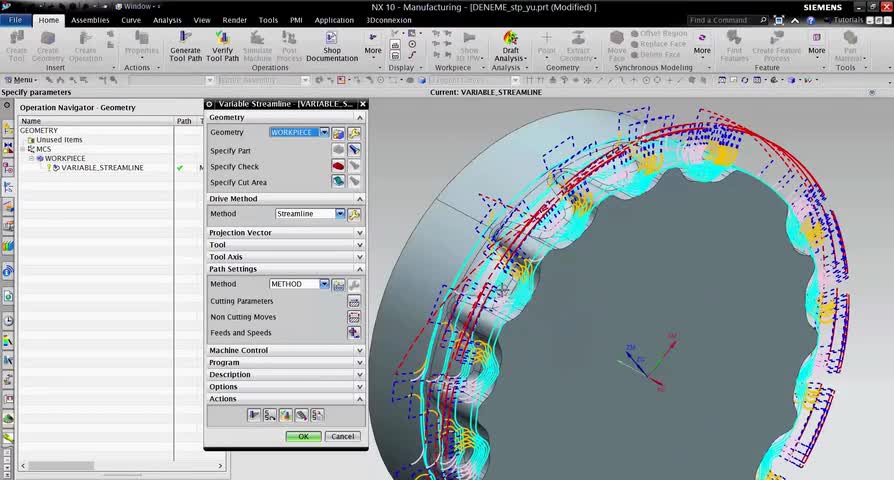Open the Drive Method dropdown showing Streamline
The height and width of the screenshot is (480, 894).
(340, 214)
